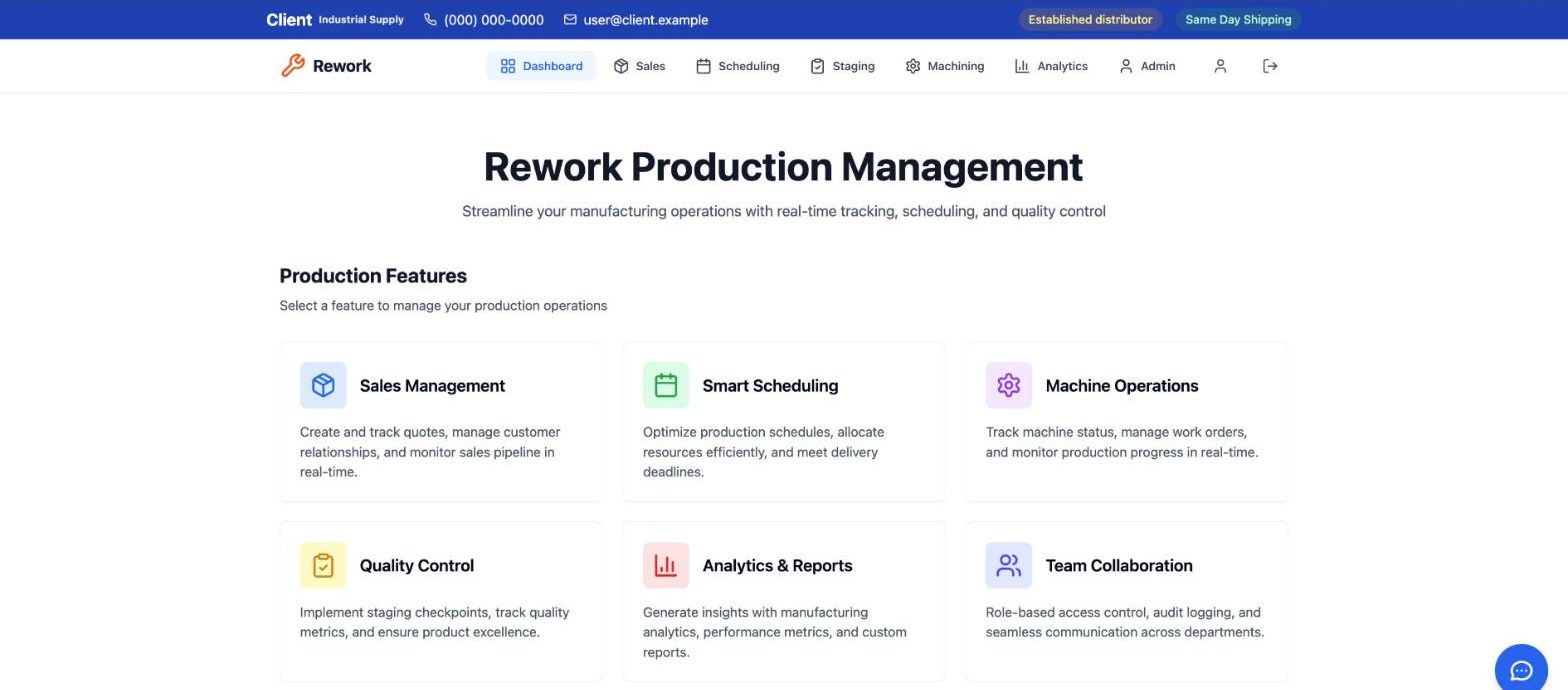Open the Quality Control card title
1568x690 pixels.
[x=417, y=565]
